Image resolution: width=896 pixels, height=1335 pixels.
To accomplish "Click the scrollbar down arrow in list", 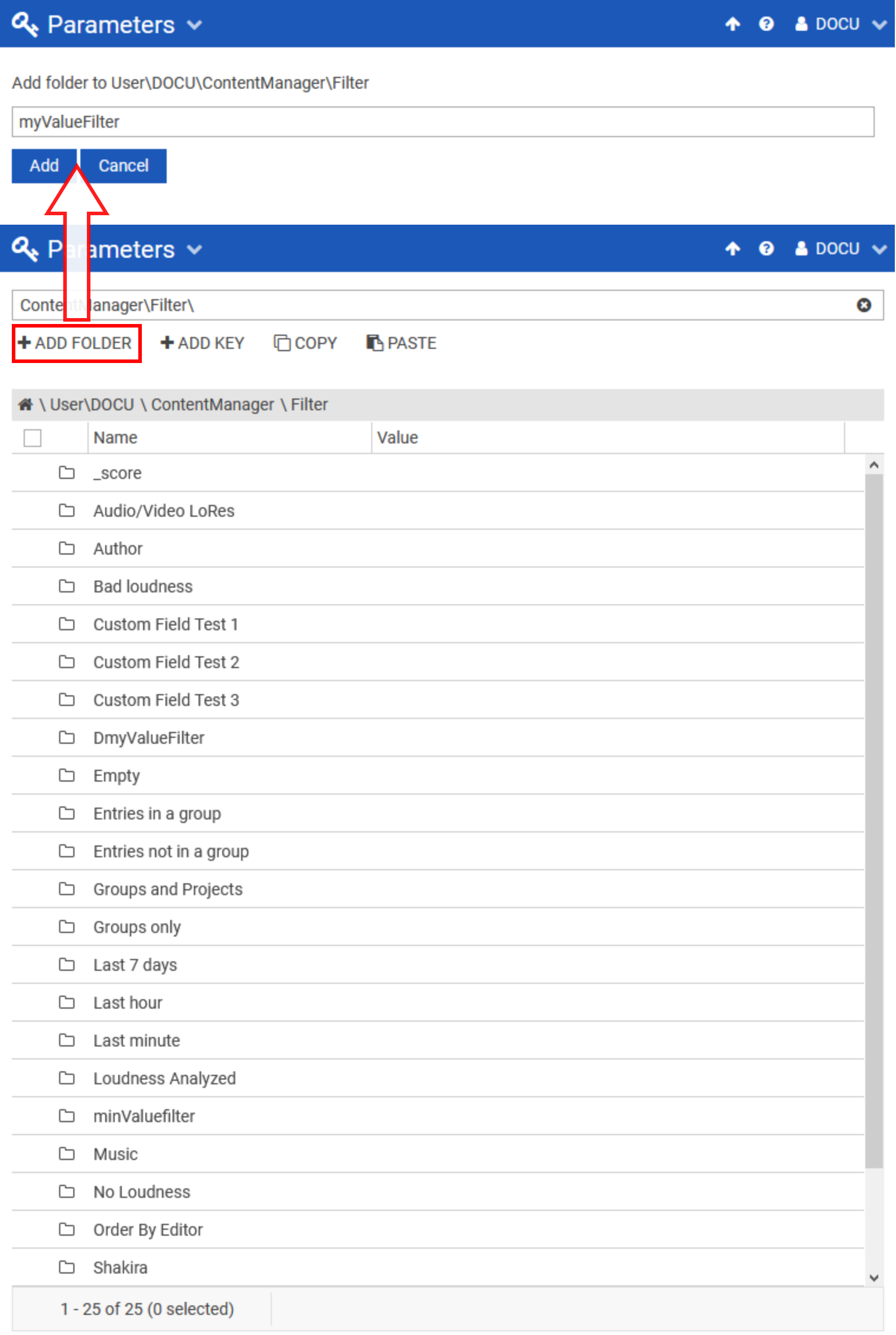I will tap(874, 1278).
